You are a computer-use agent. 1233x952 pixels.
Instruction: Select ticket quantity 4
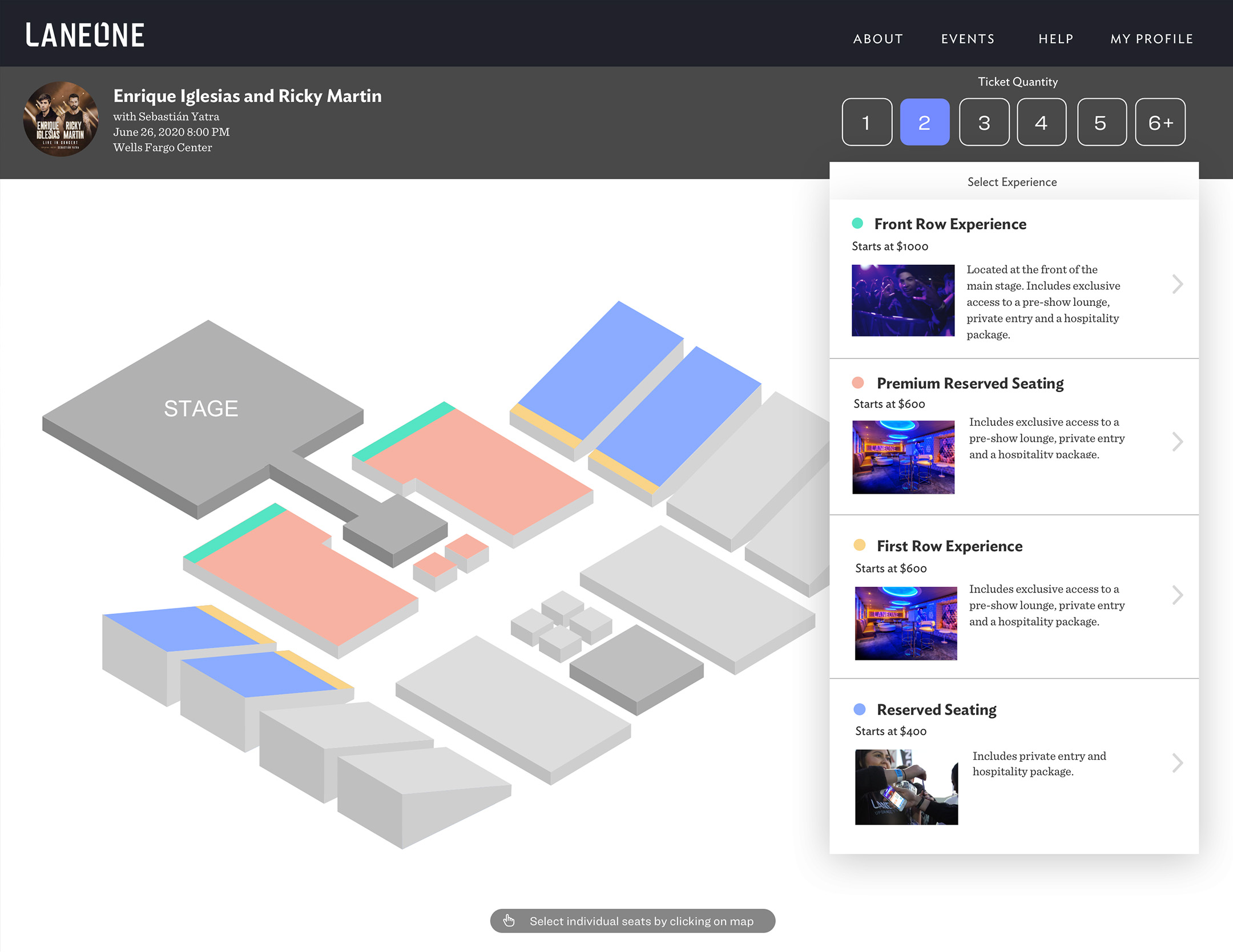click(x=1041, y=122)
